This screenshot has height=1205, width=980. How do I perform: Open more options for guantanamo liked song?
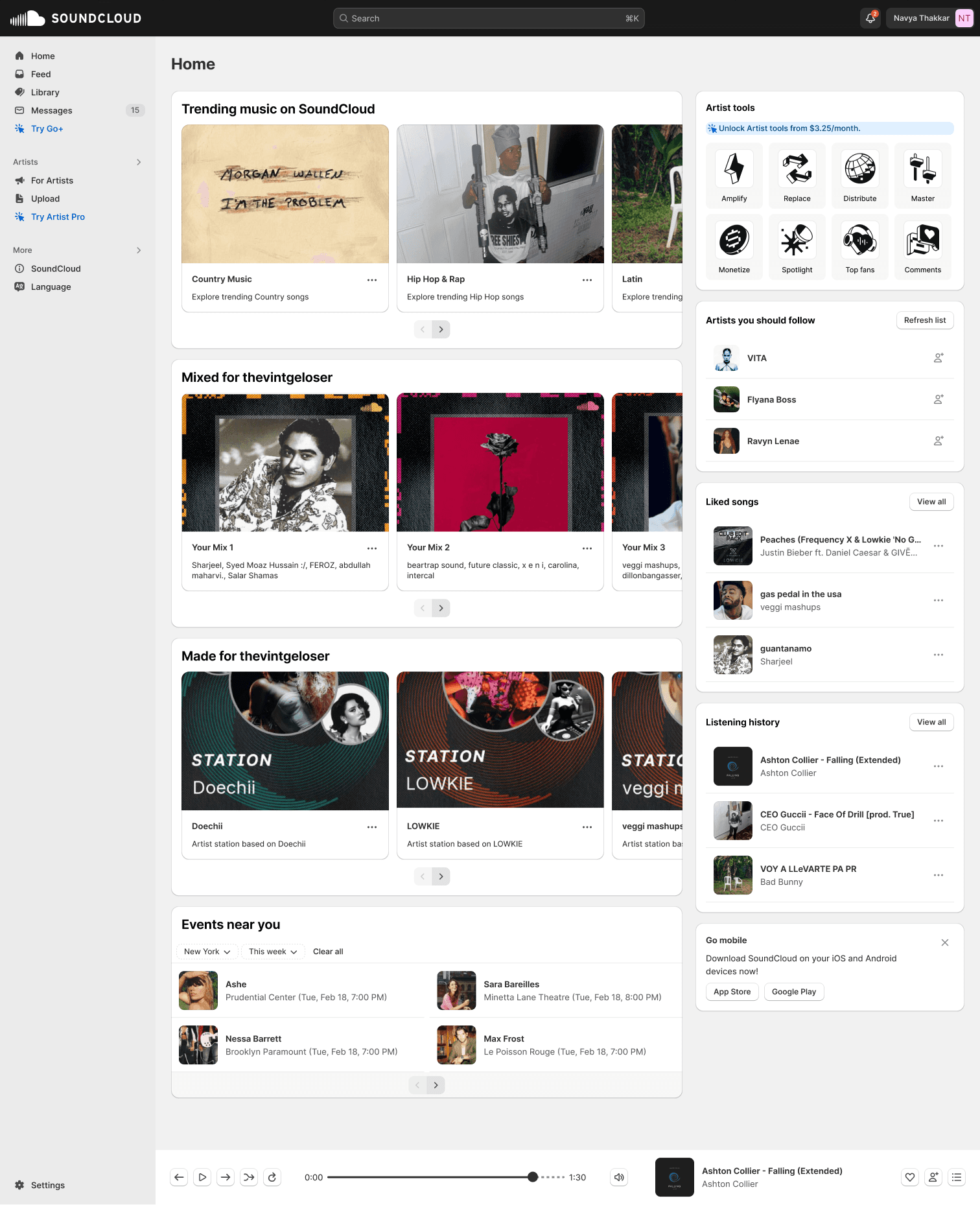[x=938, y=655]
